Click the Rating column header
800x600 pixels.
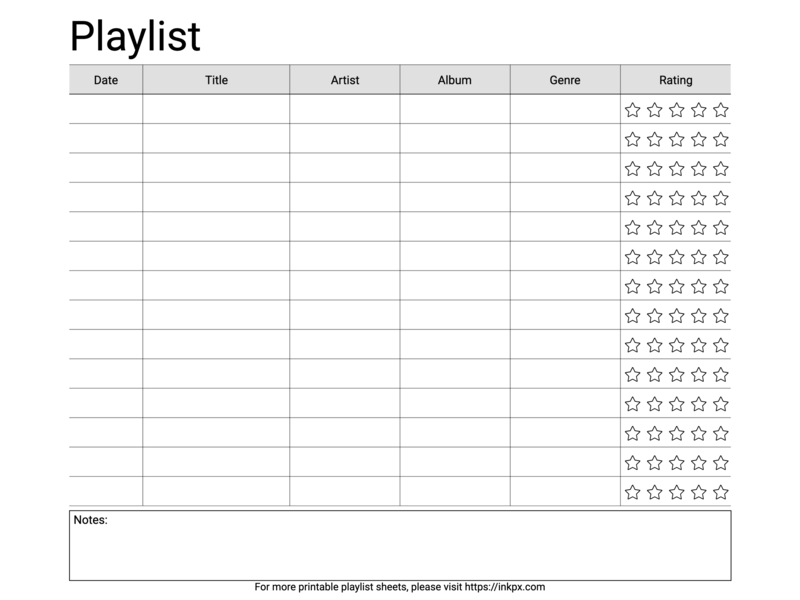[x=675, y=80]
